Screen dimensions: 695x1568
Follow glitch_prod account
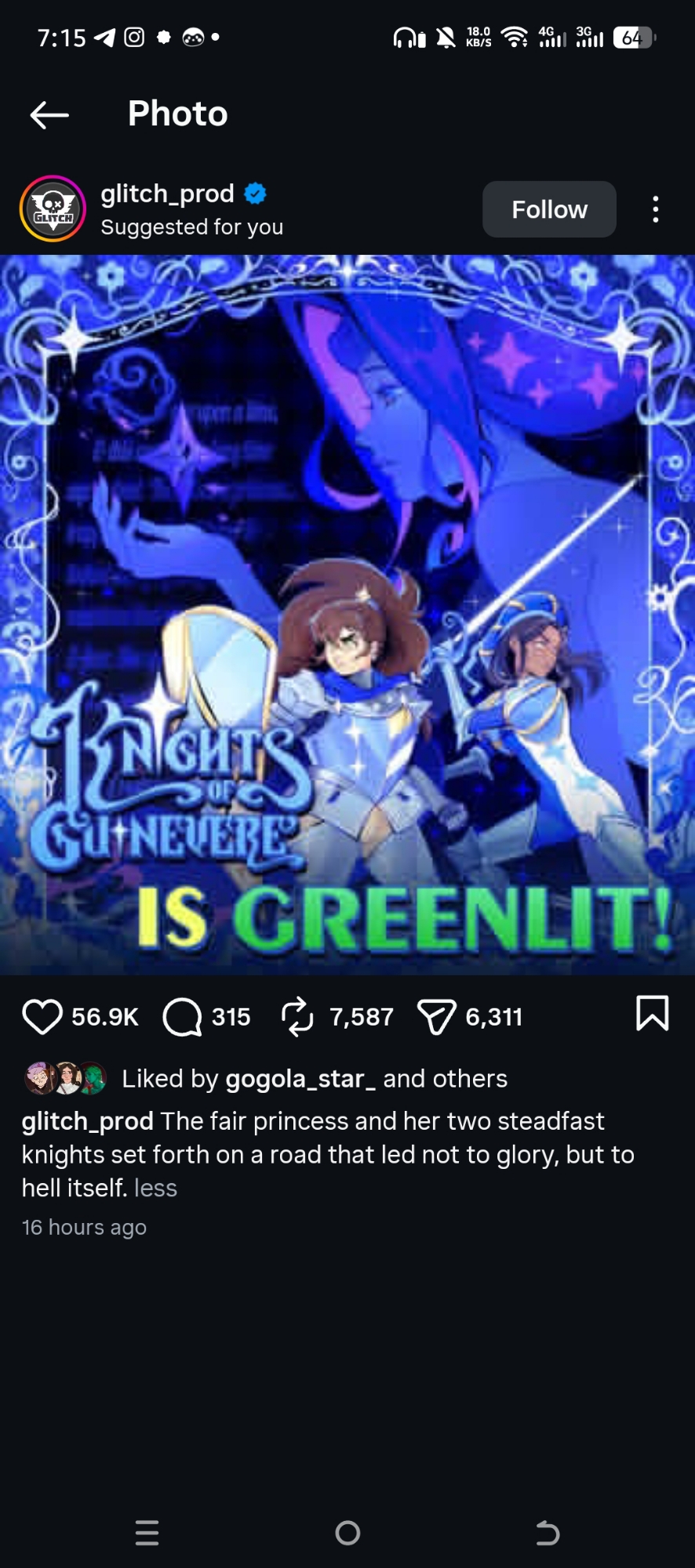(549, 209)
